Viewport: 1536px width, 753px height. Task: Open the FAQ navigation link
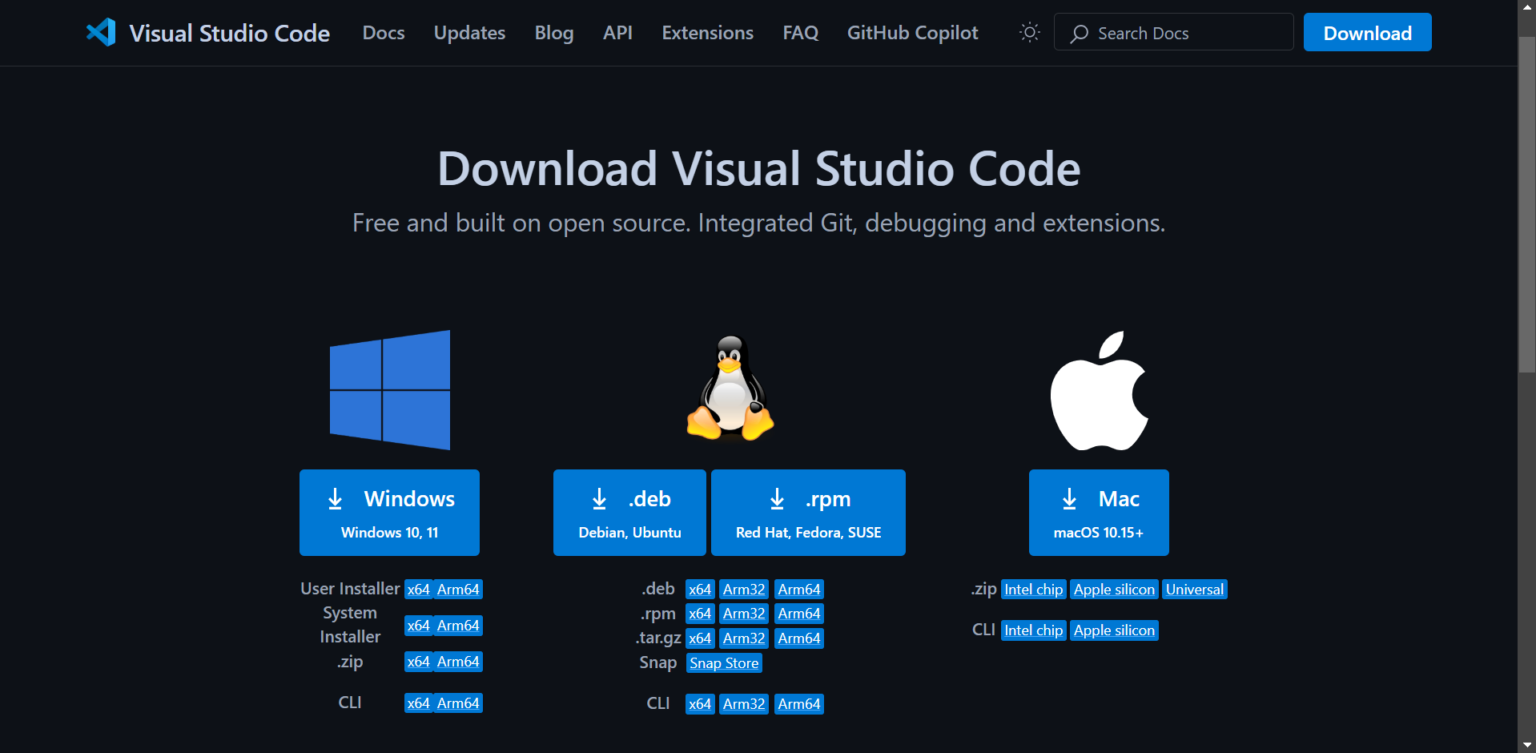click(x=801, y=33)
